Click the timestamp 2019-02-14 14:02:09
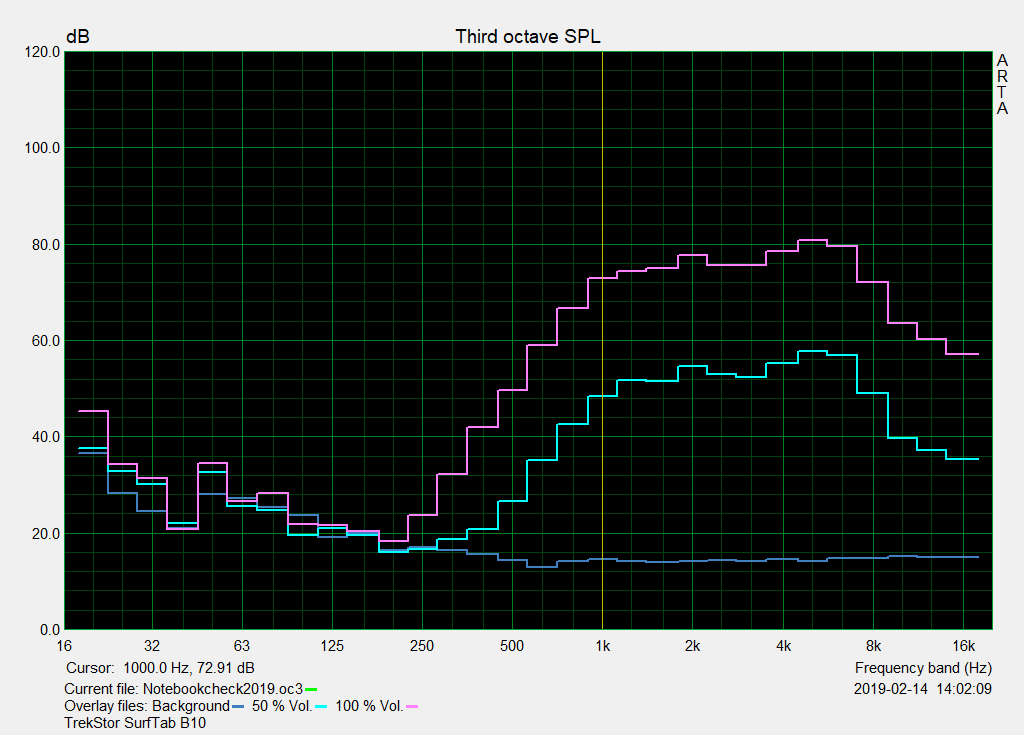Screen dimensions: 1024x735 tap(923, 689)
